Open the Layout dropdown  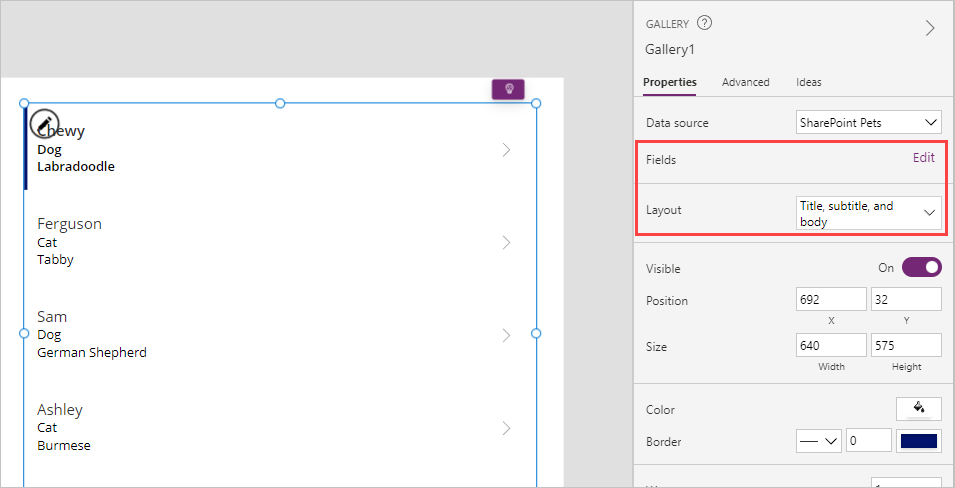869,213
